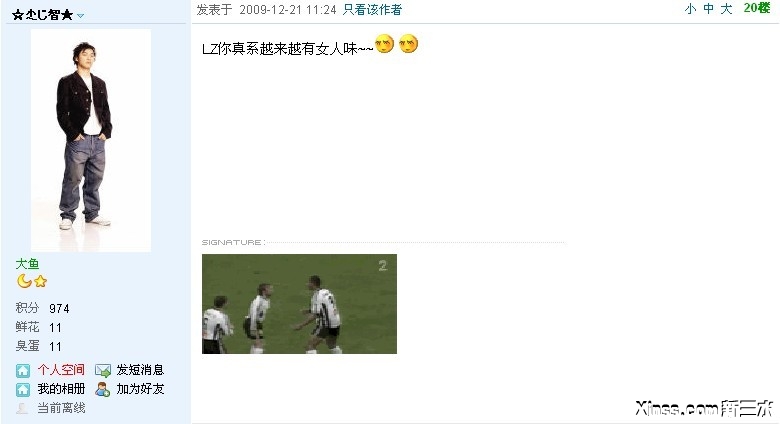This screenshot has width=780, height=424.
Task: Click the 发短消息 envelope icon
Action: click(x=102, y=371)
